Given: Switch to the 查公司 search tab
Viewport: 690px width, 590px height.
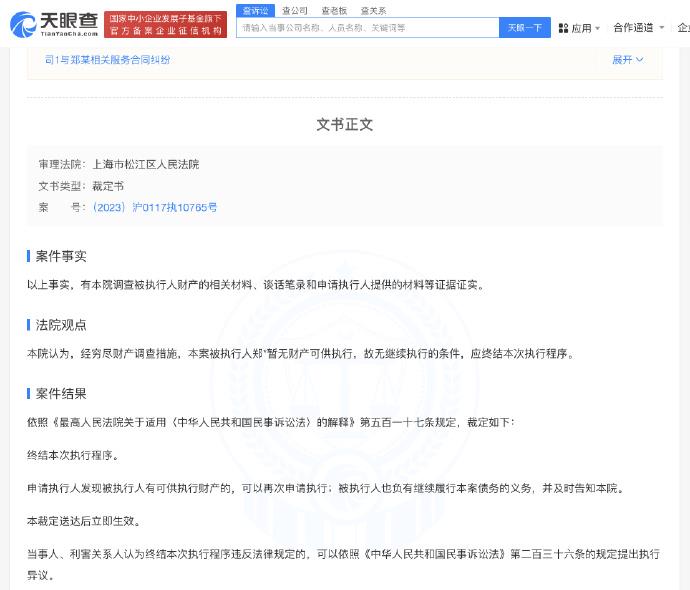Looking at the screenshot, I should [x=294, y=10].
